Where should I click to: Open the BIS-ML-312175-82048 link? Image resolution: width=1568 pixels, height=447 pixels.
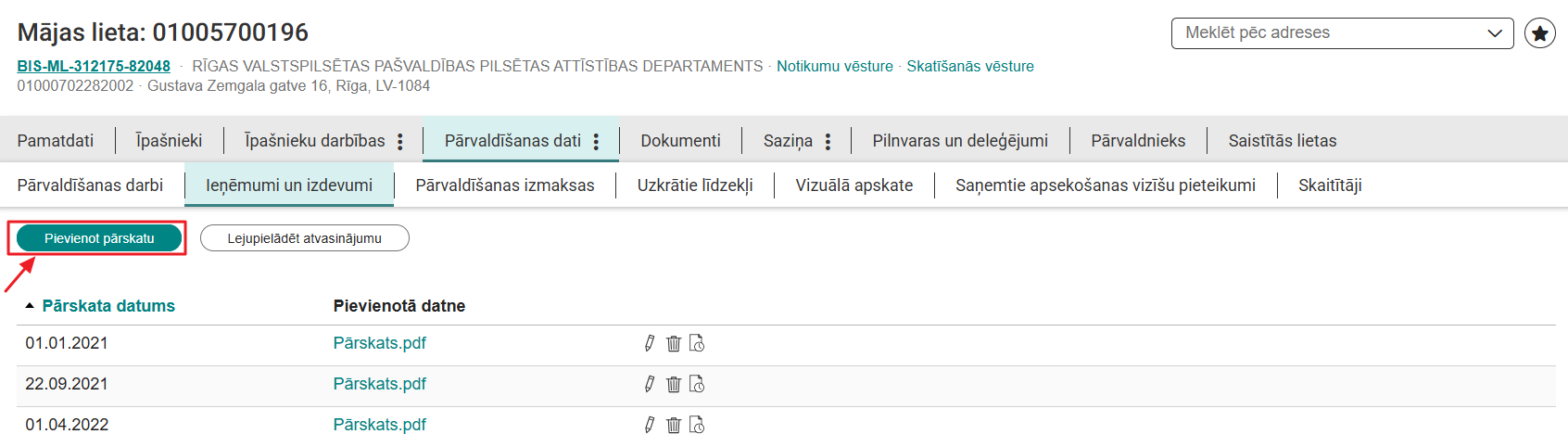pos(94,67)
